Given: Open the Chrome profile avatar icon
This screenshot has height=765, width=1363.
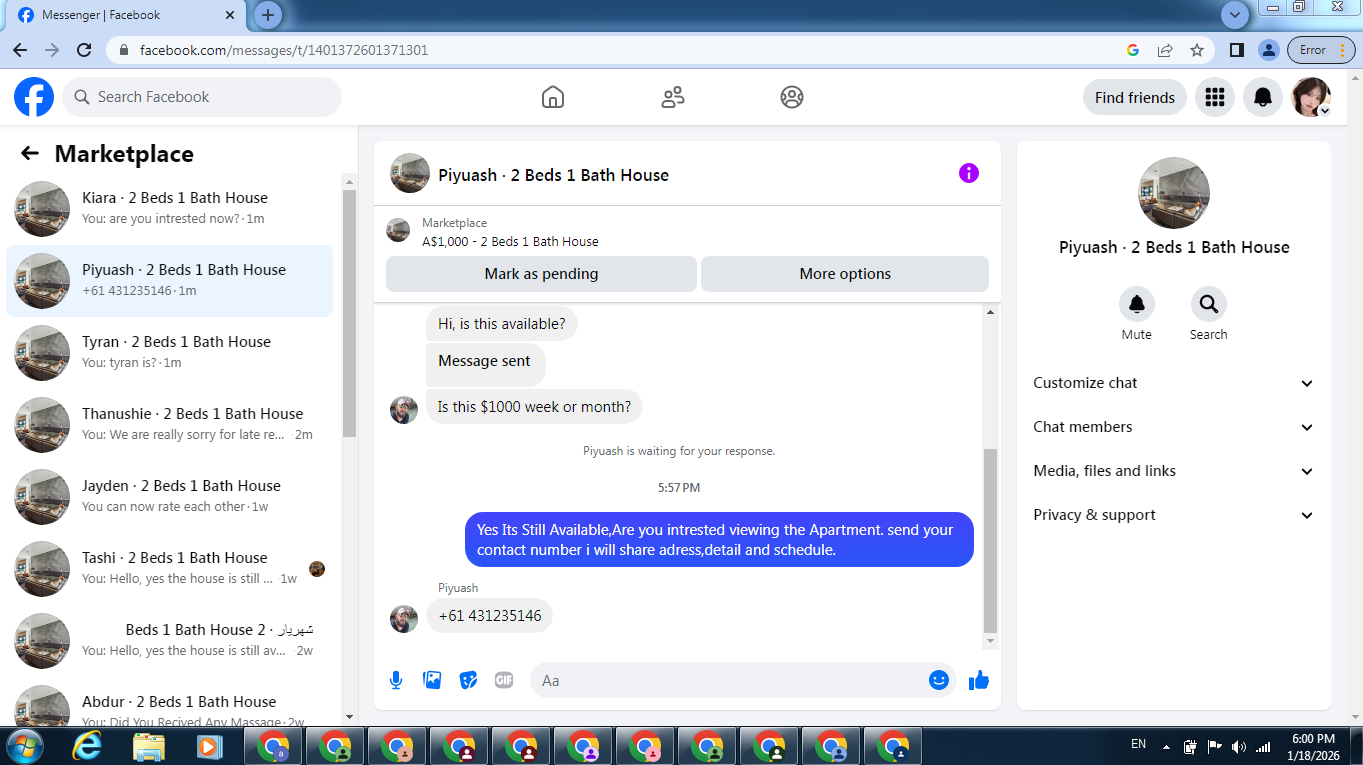Looking at the screenshot, I should [1268, 50].
